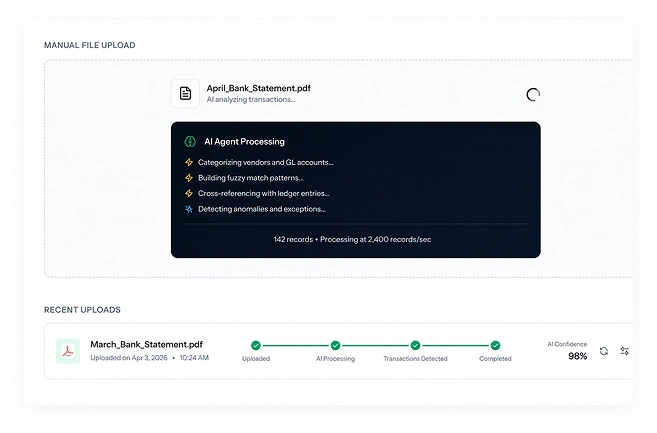Viewport: 657px width, 433px height.
Task: Click the green check above Uploaded
Action: 256,345
